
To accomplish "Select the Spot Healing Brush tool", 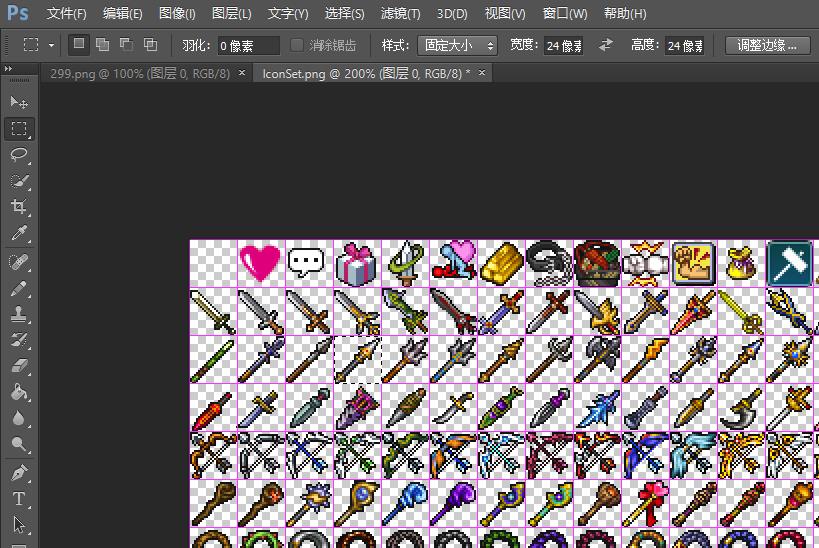I will point(19,262).
